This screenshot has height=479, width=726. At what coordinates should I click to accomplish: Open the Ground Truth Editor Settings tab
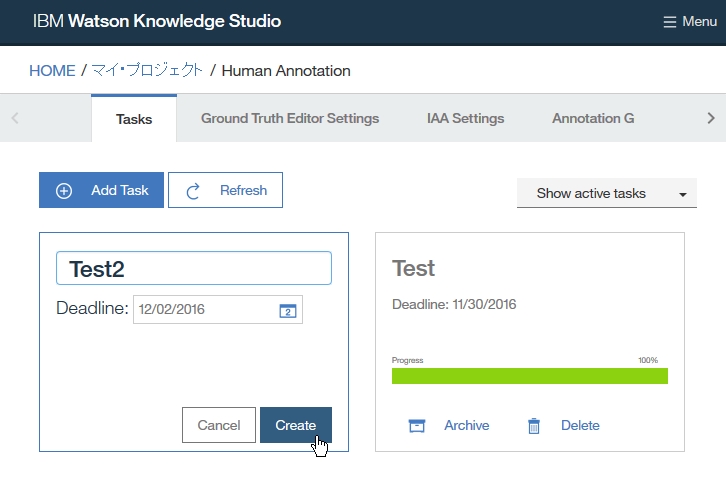290,119
